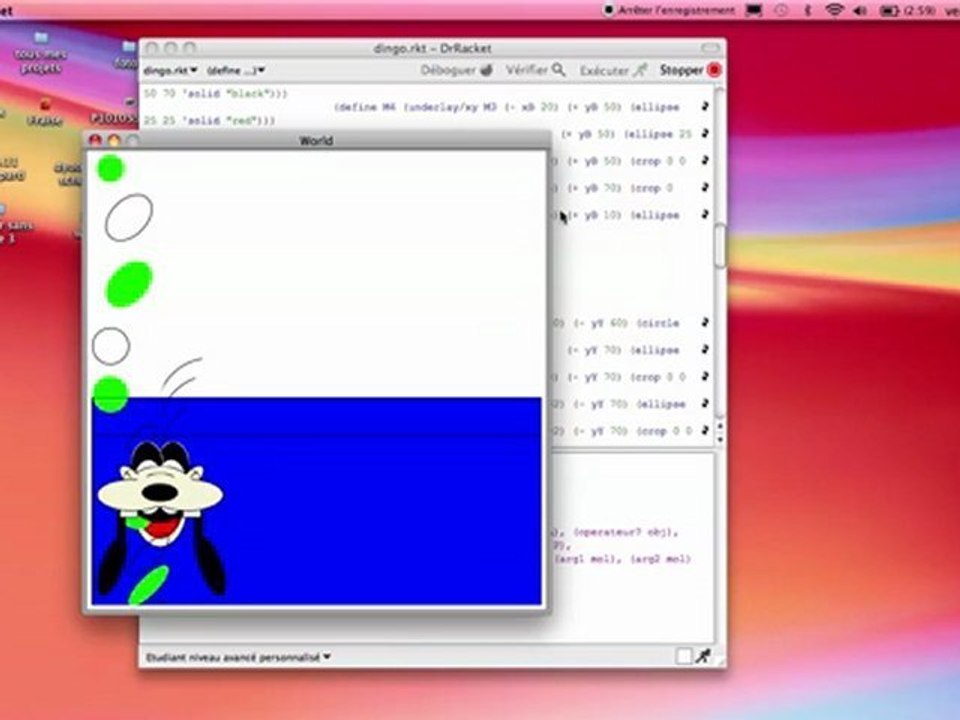
Task: Click the Goofy face in World canvas
Action: [160, 495]
